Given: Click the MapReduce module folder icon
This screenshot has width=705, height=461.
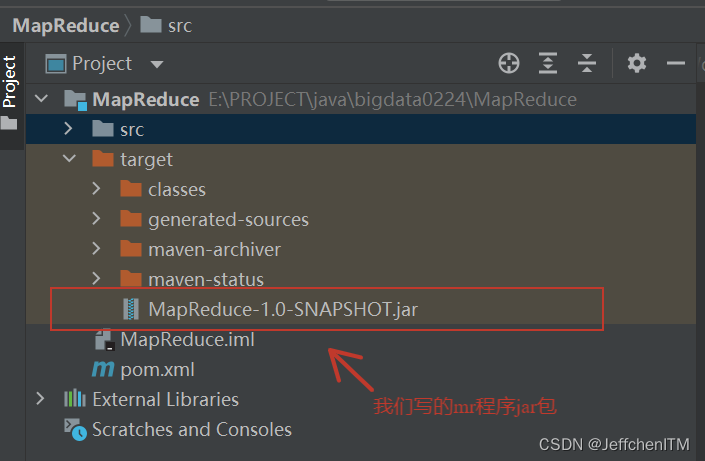Looking at the screenshot, I should tap(75, 100).
